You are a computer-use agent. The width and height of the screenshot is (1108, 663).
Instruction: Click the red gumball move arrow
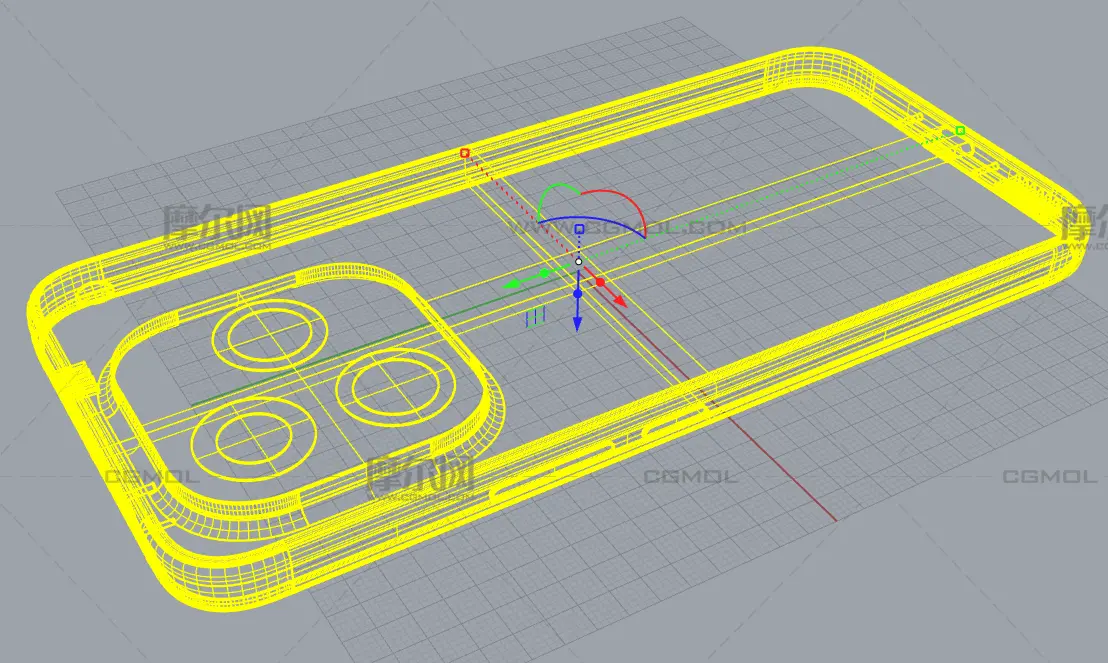(x=620, y=300)
